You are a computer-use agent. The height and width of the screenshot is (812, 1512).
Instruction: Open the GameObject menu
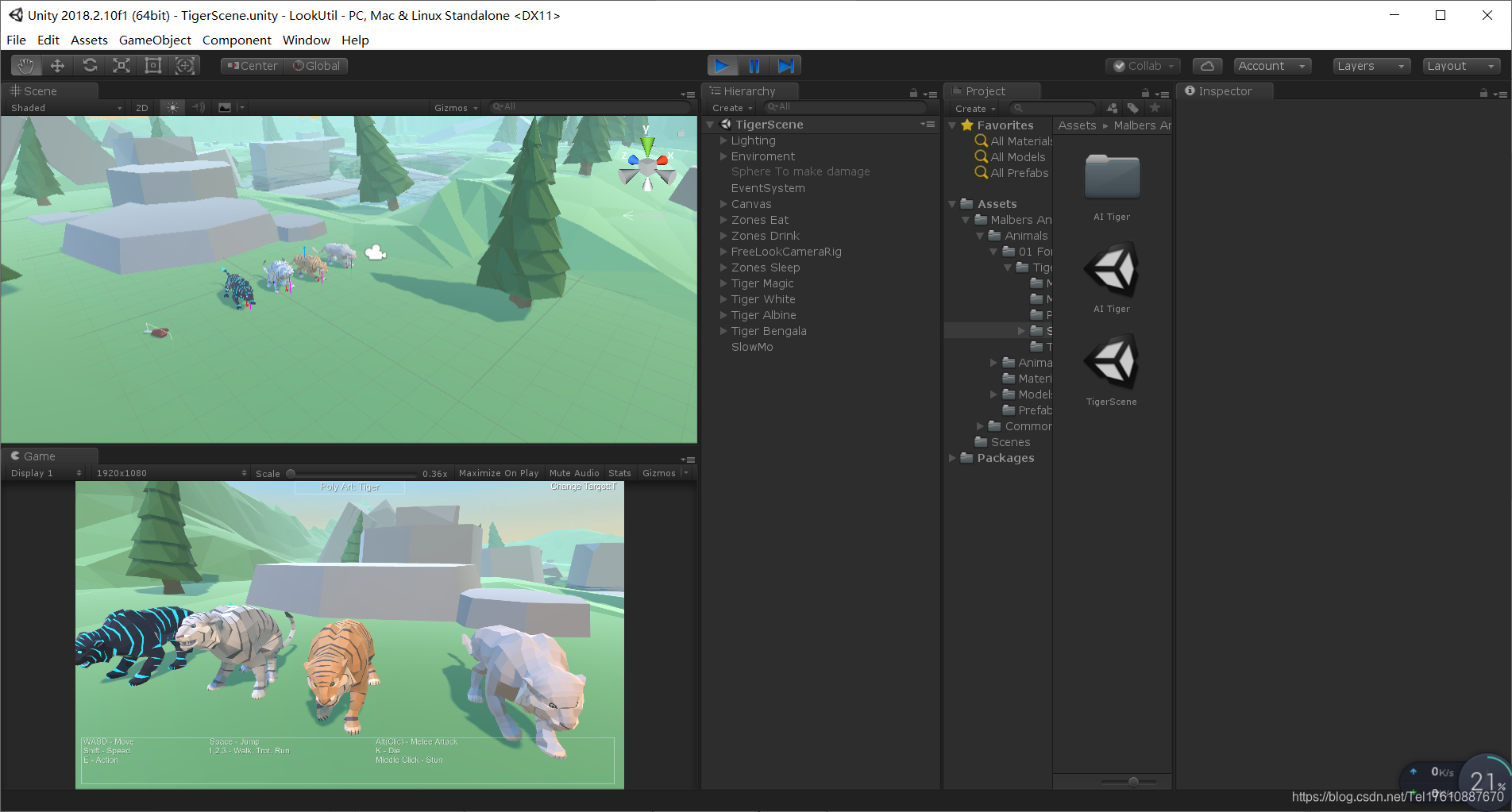coord(155,40)
